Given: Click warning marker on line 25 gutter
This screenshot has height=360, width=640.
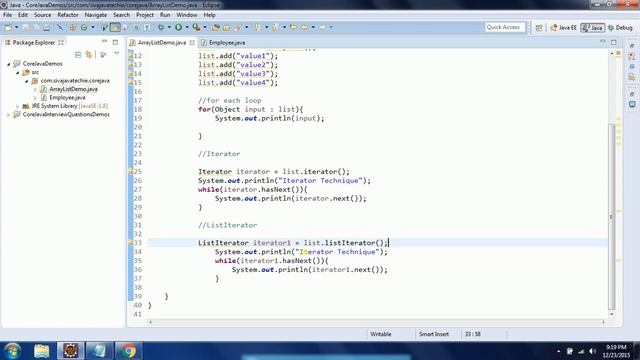Looking at the screenshot, I should point(131,171).
